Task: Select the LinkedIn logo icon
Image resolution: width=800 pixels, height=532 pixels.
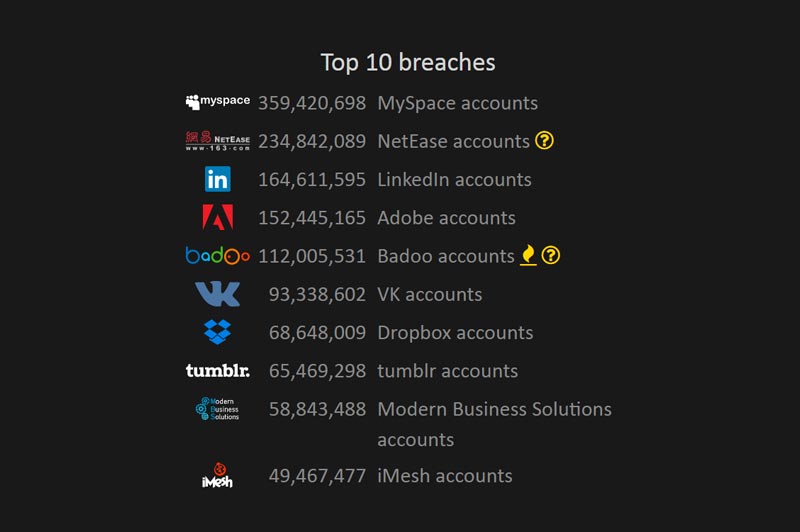Action: point(218,179)
